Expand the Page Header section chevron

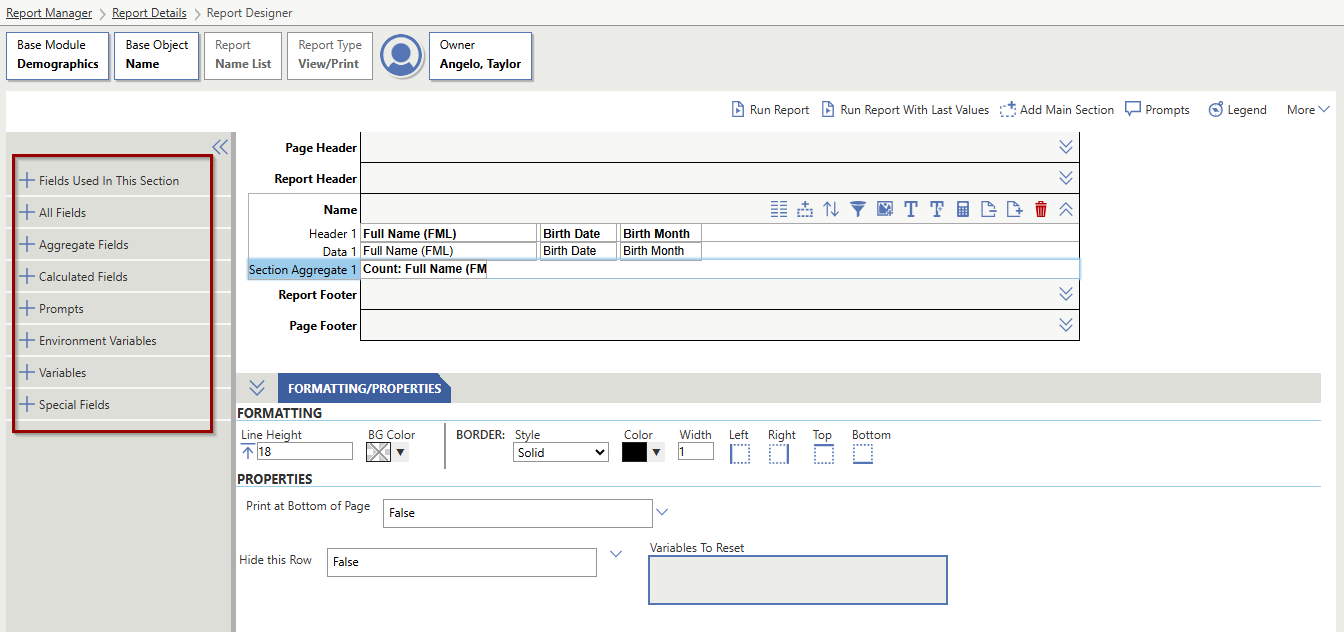(1066, 148)
